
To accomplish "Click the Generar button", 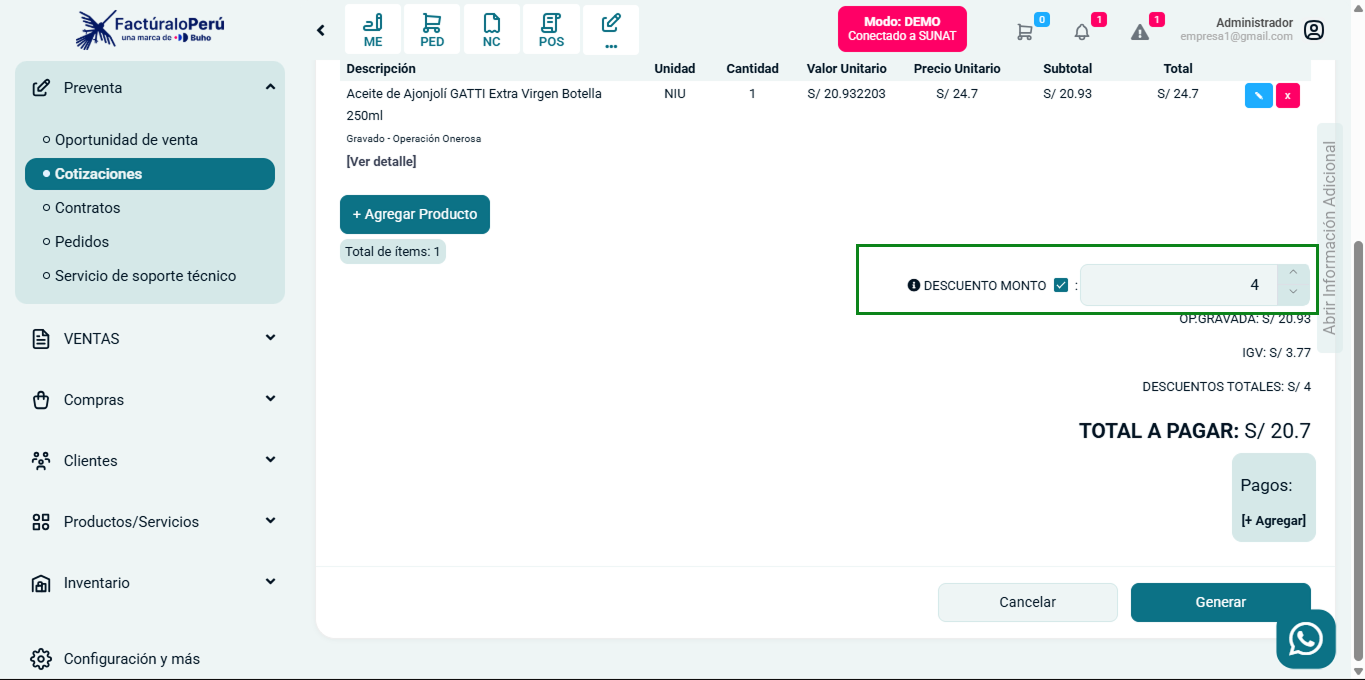I will (x=1220, y=602).
